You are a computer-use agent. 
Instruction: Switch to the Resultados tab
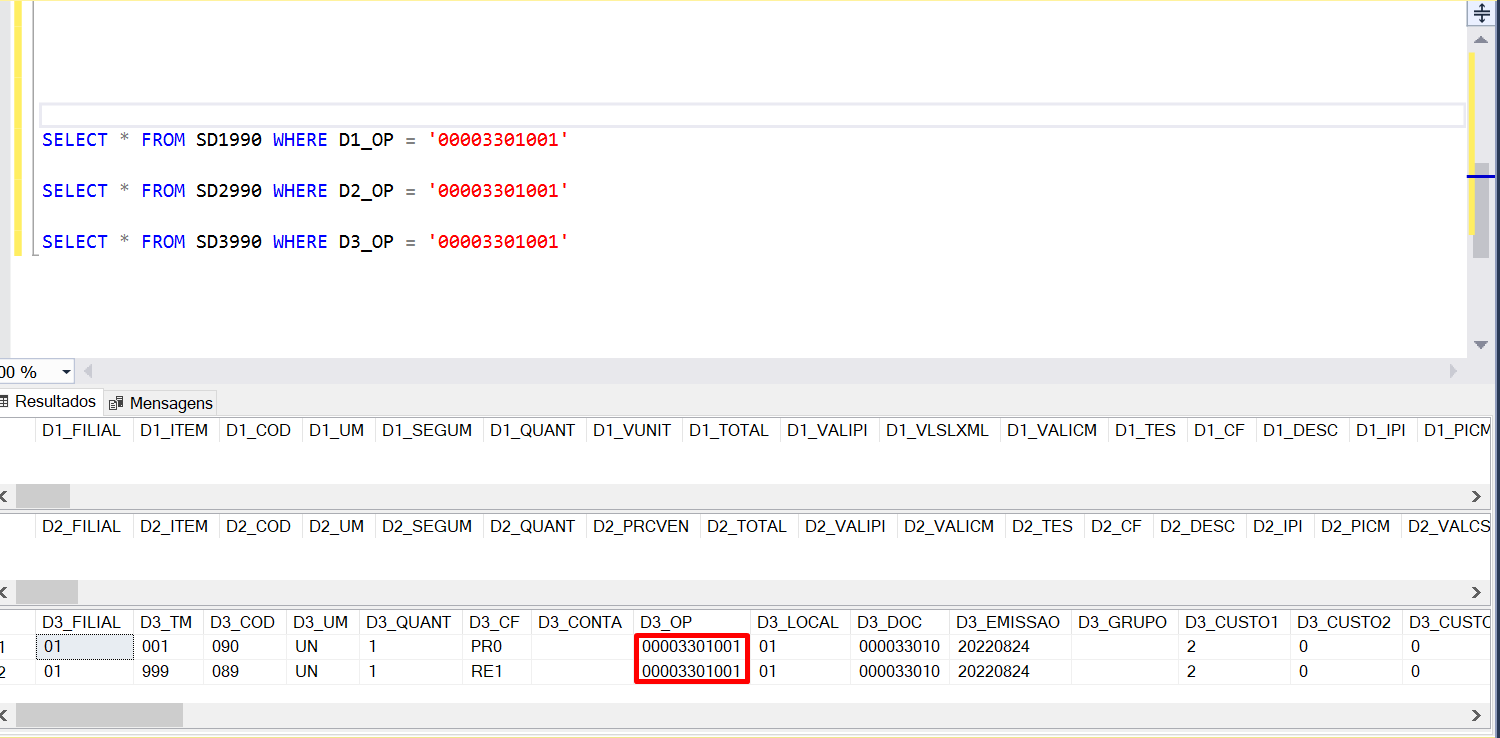click(50, 401)
